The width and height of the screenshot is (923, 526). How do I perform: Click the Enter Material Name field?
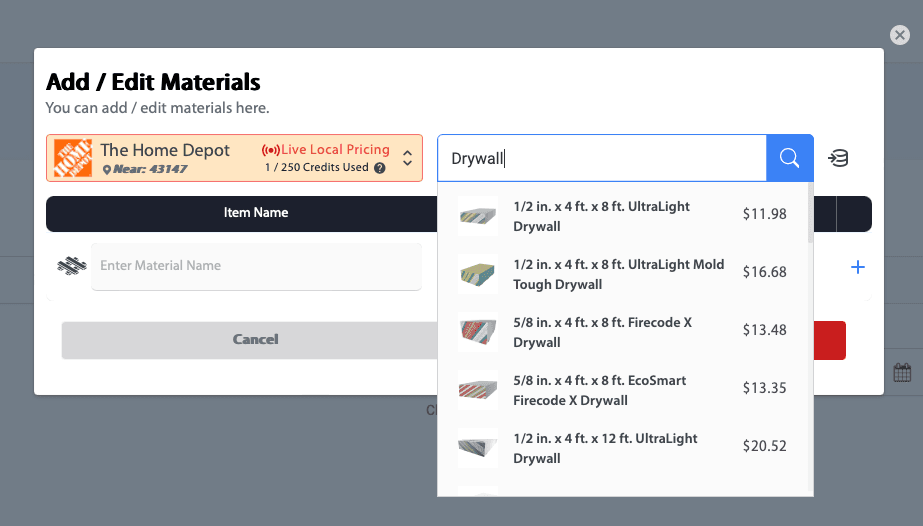coord(256,266)
